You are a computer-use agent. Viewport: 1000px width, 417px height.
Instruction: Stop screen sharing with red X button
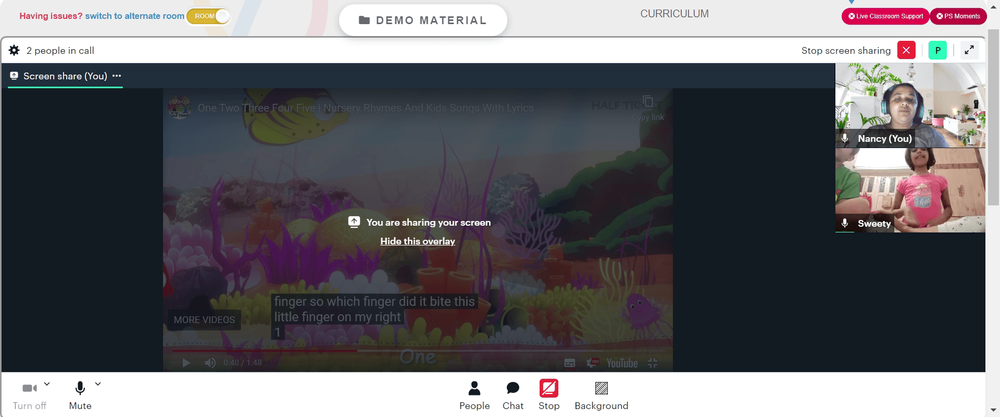coord(906,50)
